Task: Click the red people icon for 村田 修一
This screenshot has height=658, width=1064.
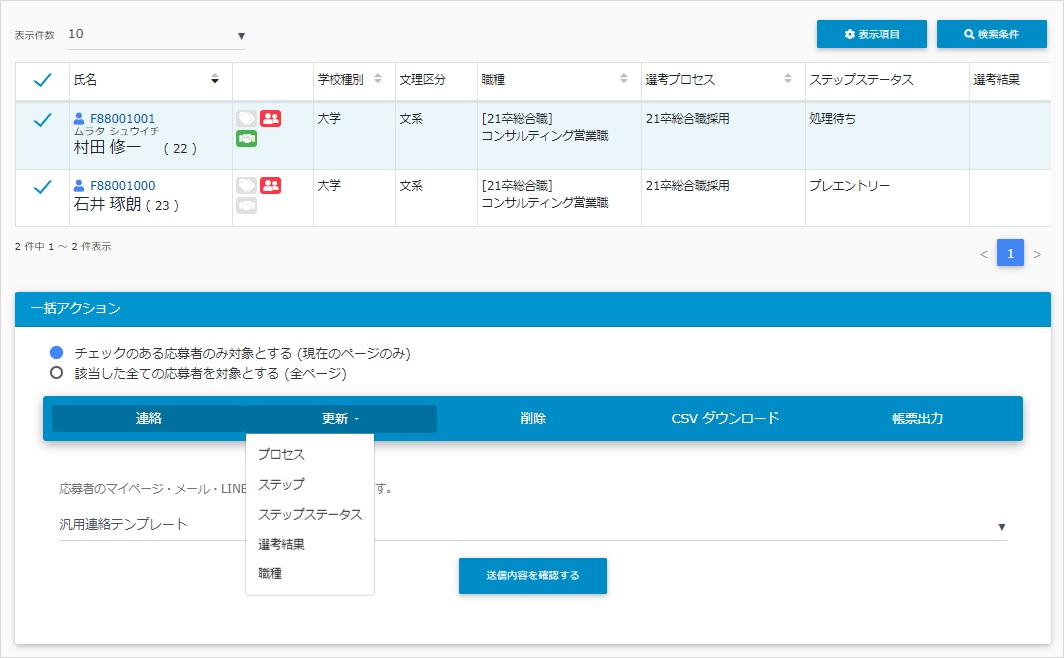Action: [270, 118]
